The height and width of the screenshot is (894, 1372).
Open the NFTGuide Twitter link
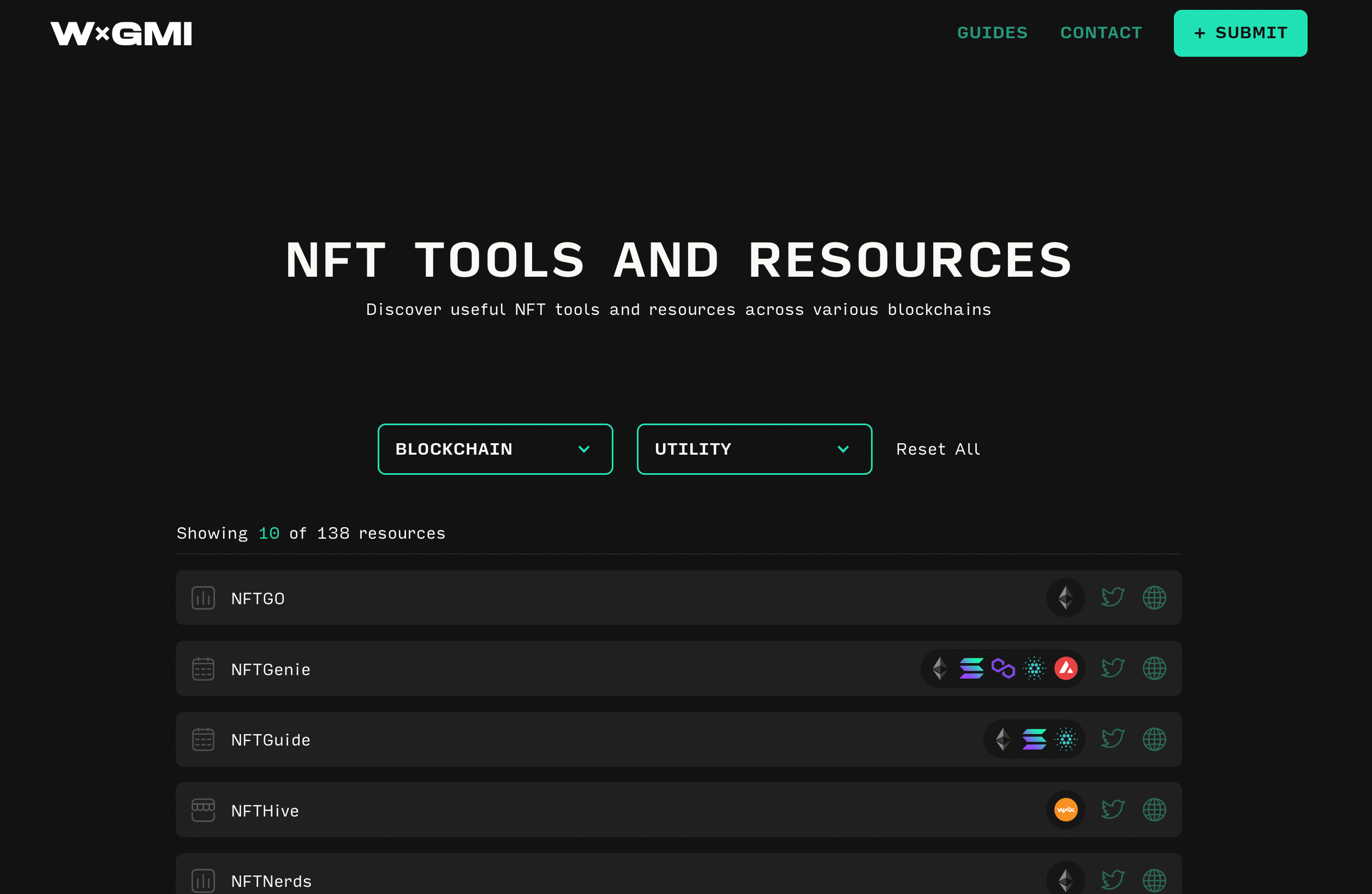tap(1113, 739)
